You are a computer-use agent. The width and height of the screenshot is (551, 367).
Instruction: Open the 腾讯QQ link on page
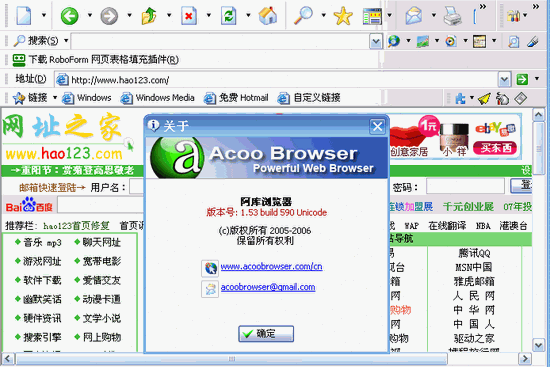474,253
